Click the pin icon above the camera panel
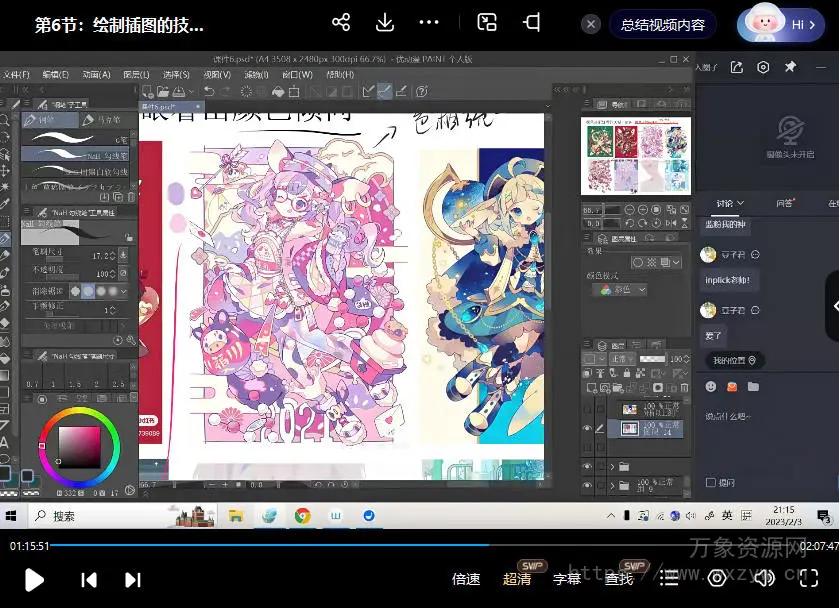This screenshot has height=608, width=839. pyautogui.click(x=790, y=67)
